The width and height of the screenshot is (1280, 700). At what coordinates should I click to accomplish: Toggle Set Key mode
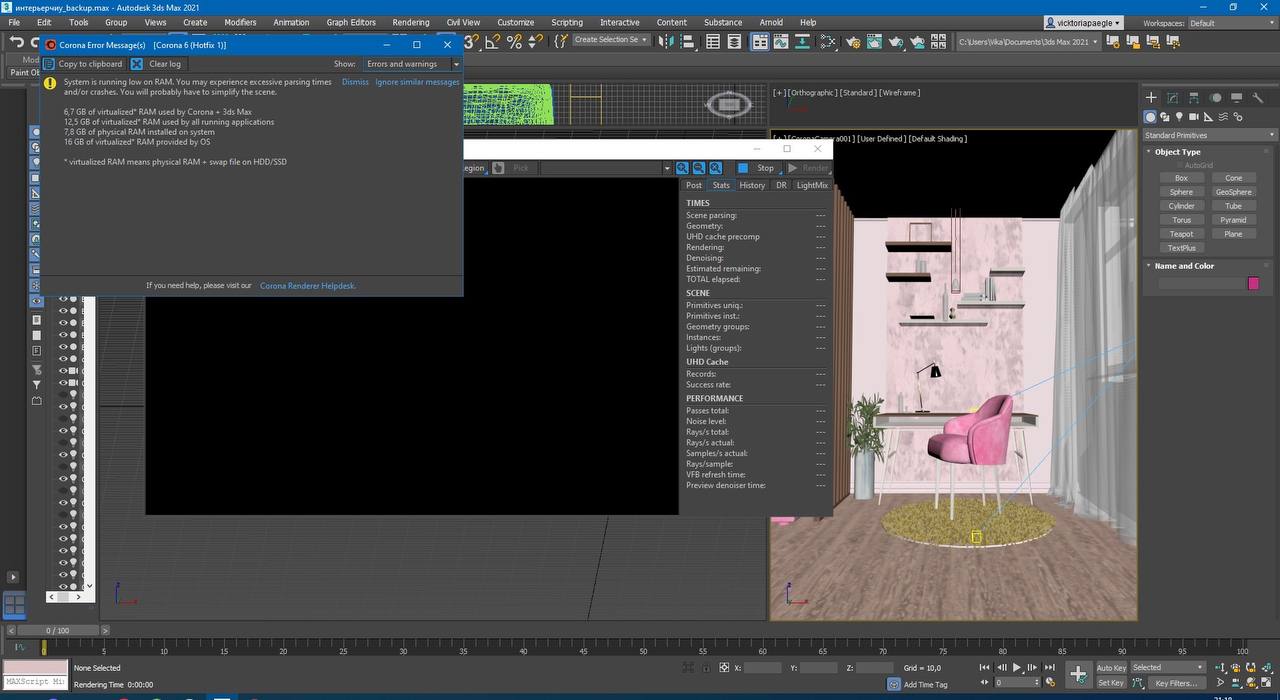pos(1111,683)
